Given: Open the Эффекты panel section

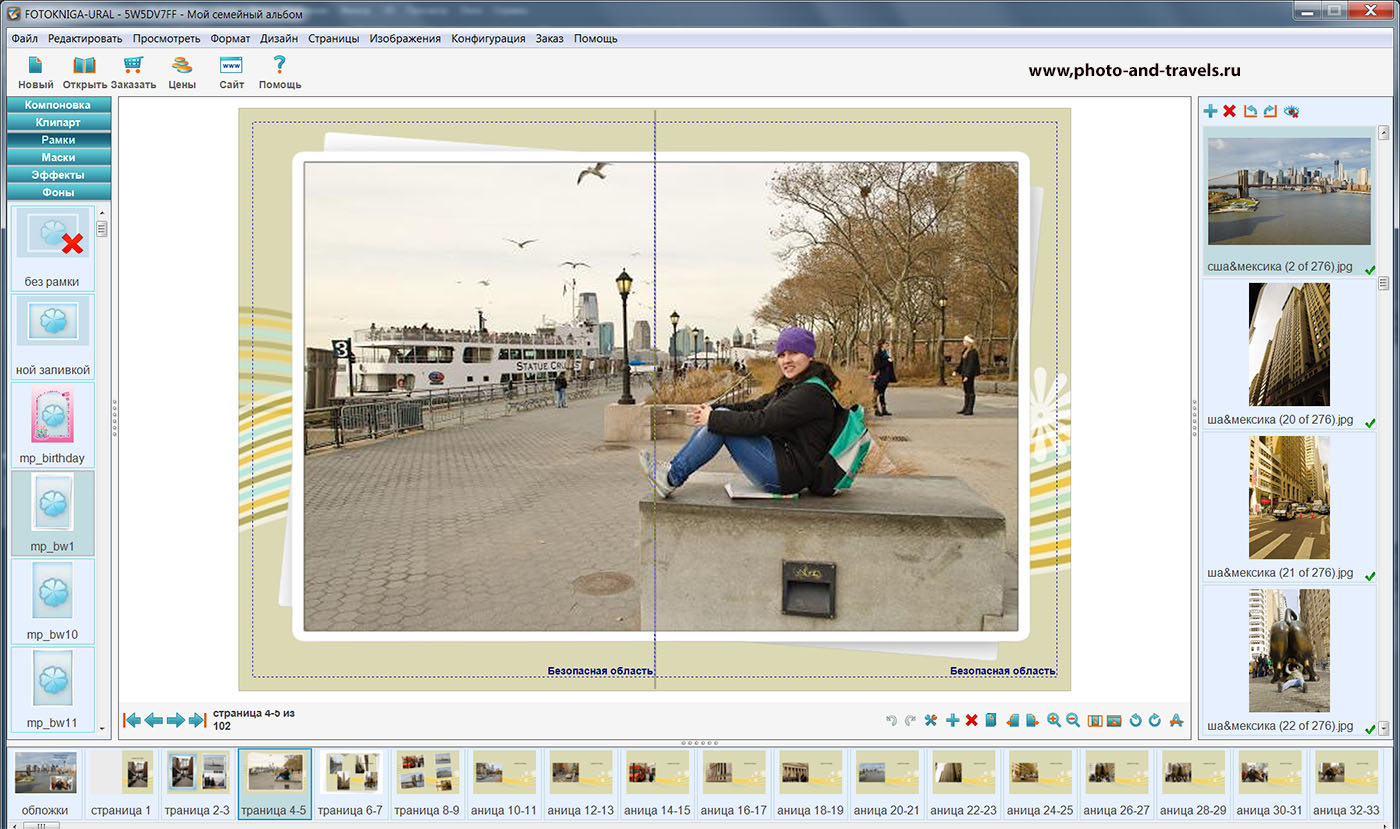Looking at the screenshot, I should (x=58, y=175).
